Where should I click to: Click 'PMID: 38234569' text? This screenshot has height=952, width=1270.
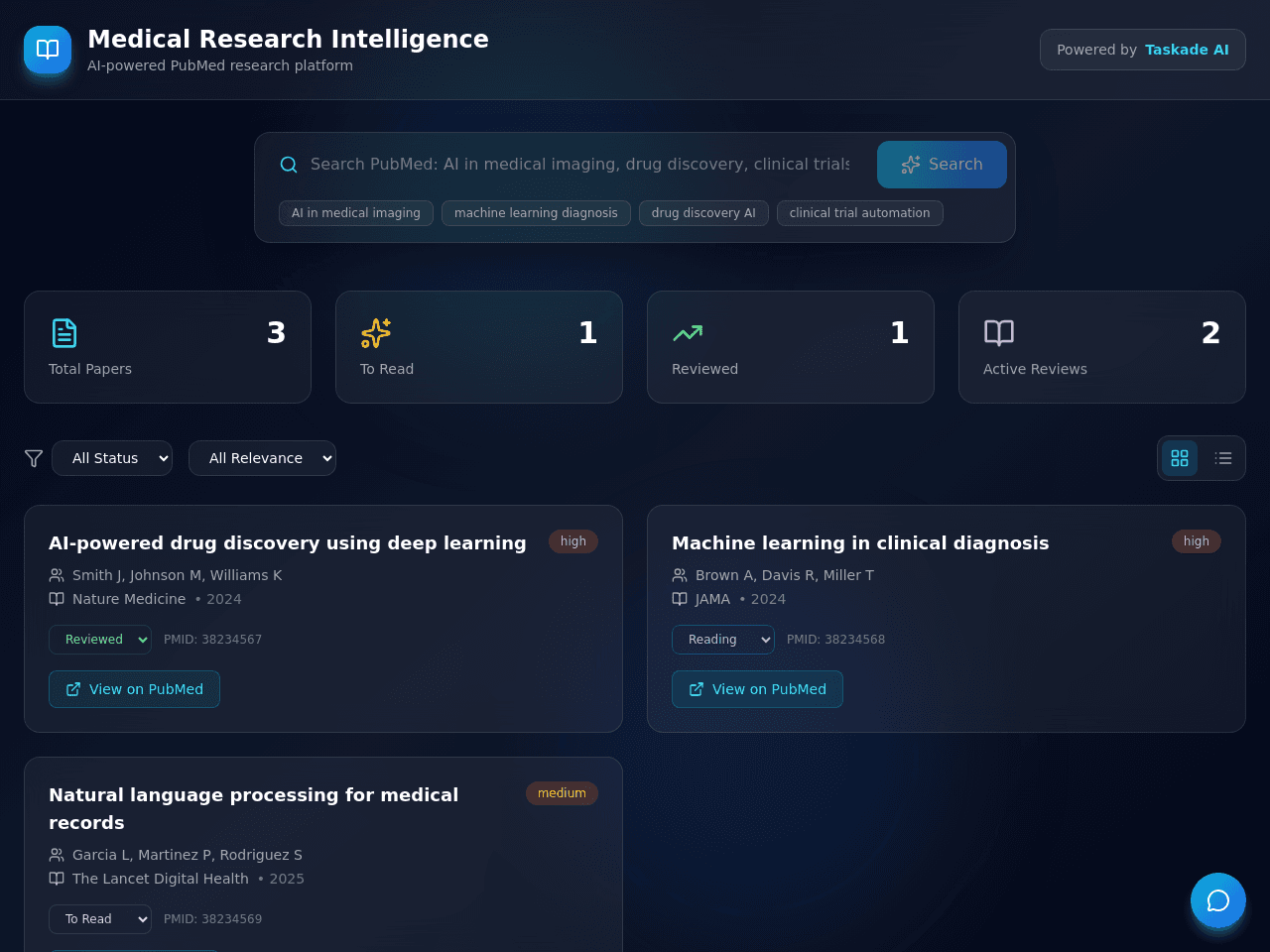213,919
